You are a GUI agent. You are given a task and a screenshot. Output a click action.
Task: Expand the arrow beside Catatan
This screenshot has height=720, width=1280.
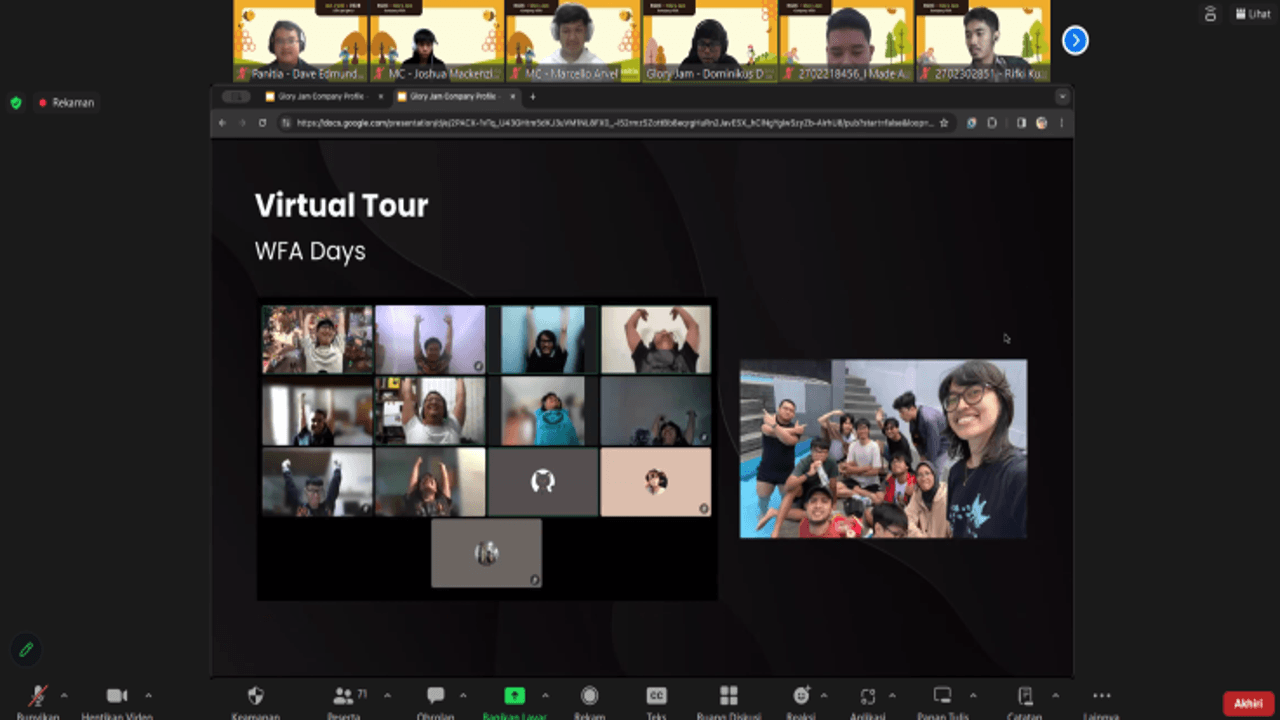point(1054,695)
